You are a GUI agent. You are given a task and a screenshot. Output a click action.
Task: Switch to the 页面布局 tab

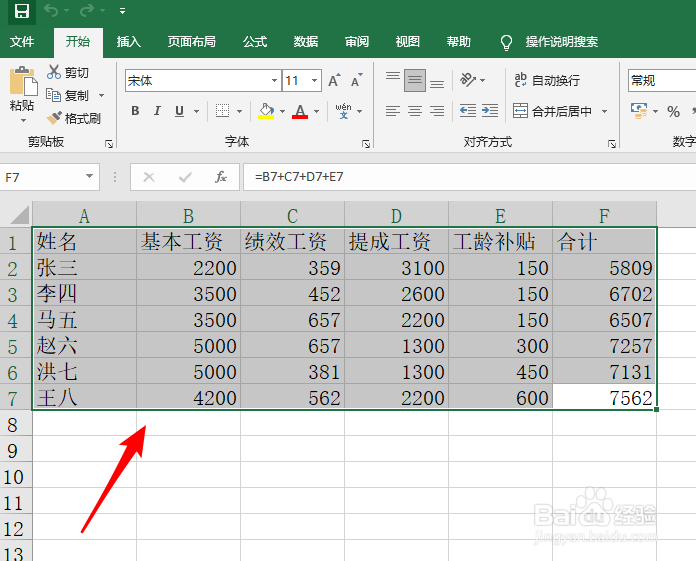pyautogui.click(x=191, y=42)
